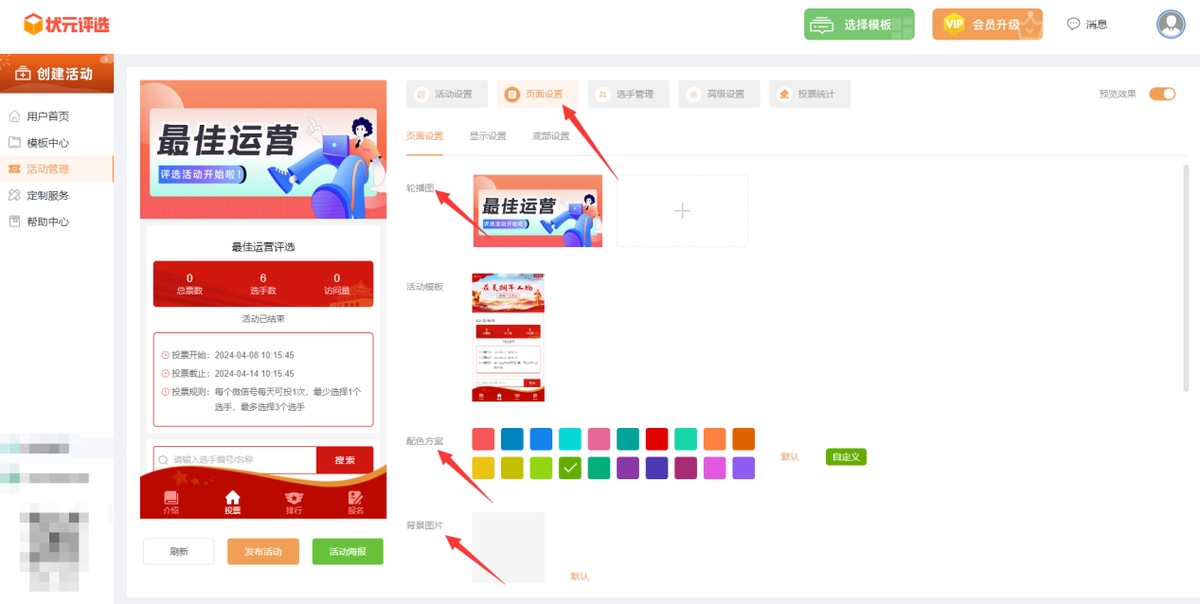The height and width of the screenshot is (604, 1200).
Task: Open the 排行 ranking icon in preview
Action: click(294, 502)
